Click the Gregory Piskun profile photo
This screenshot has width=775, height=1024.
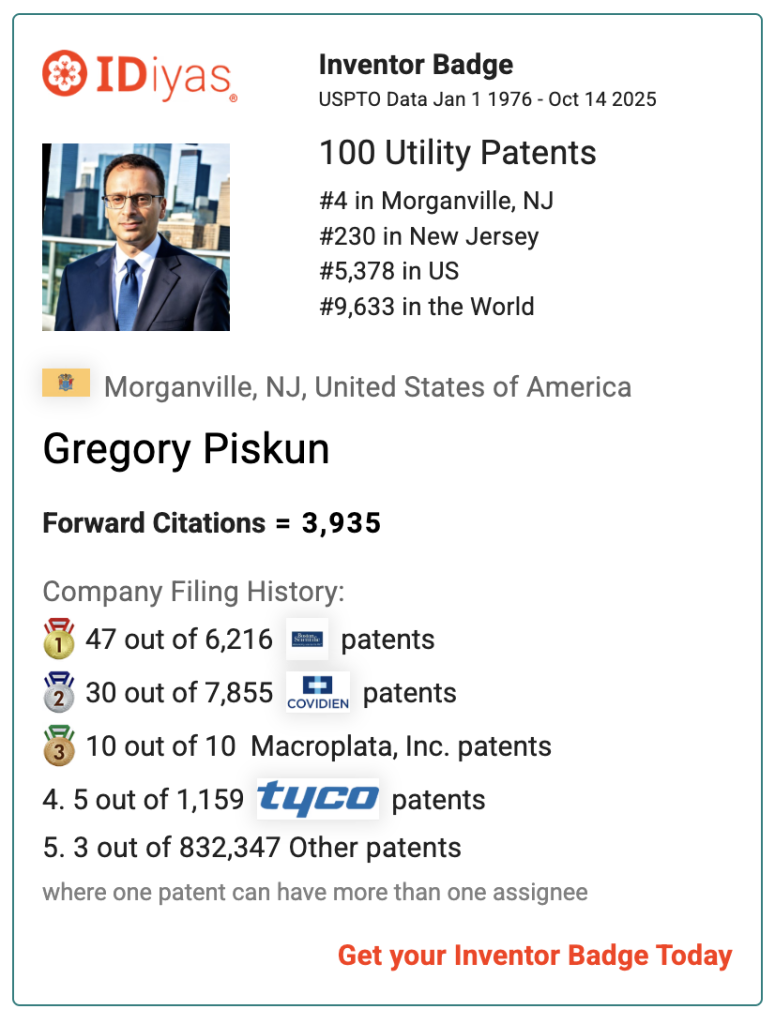(136, 237)
